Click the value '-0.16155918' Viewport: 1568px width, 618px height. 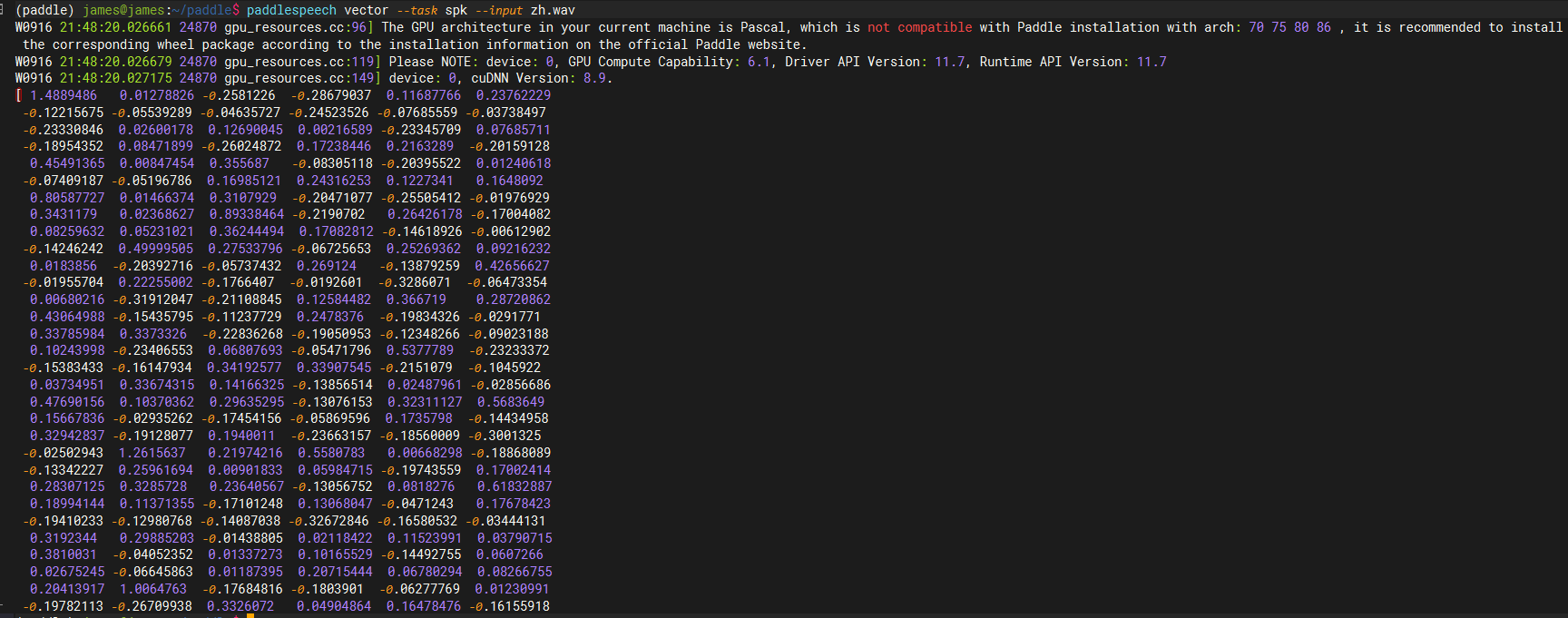tap(510, 606)
